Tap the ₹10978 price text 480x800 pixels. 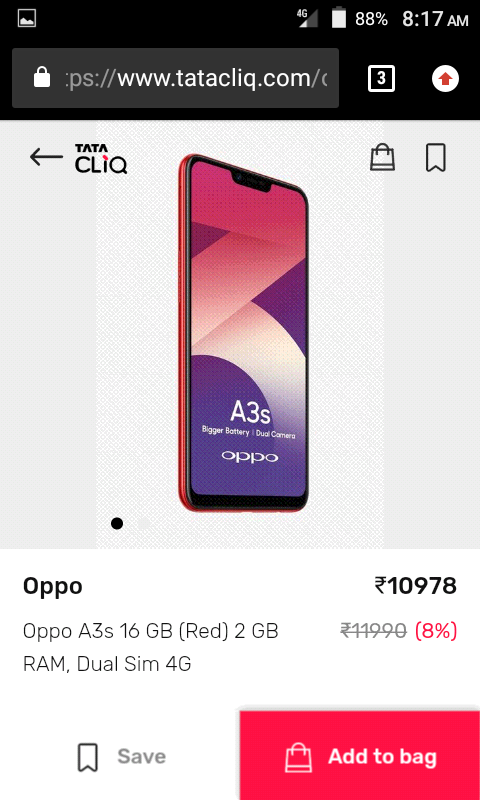(x=416, y=586)
